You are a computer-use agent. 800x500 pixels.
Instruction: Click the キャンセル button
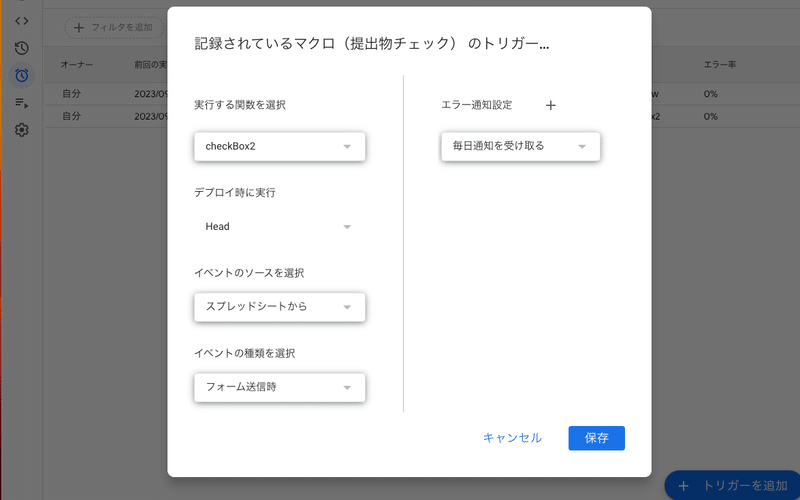click(x=512, y=438)
